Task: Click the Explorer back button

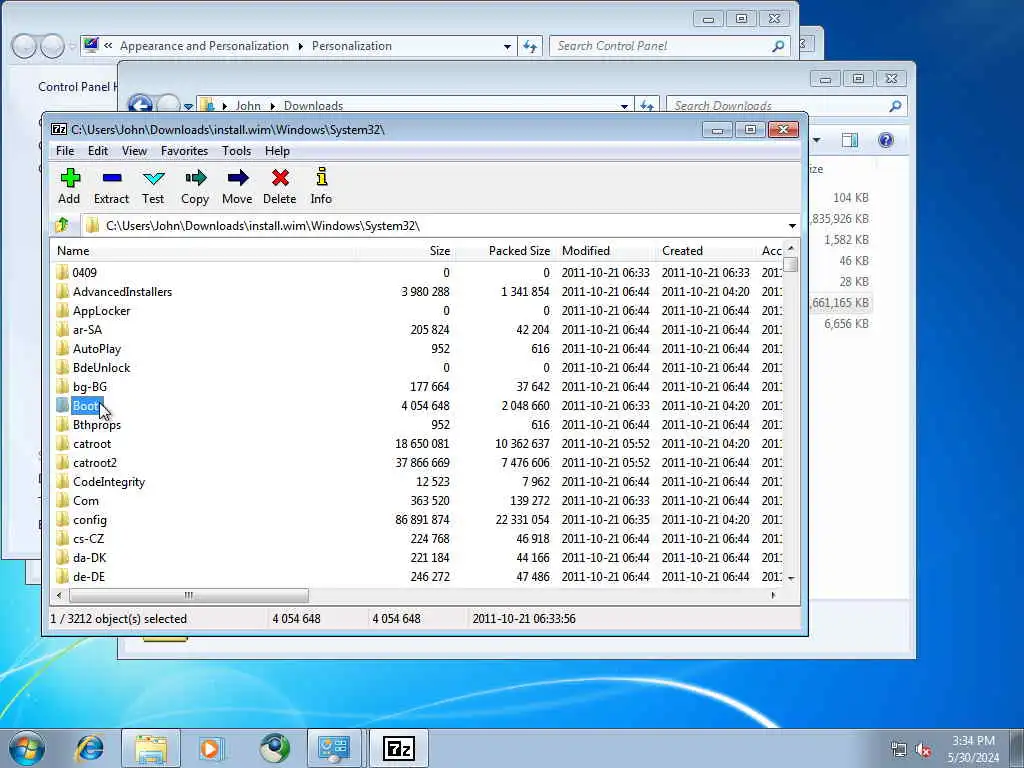Action: [140, 105]
